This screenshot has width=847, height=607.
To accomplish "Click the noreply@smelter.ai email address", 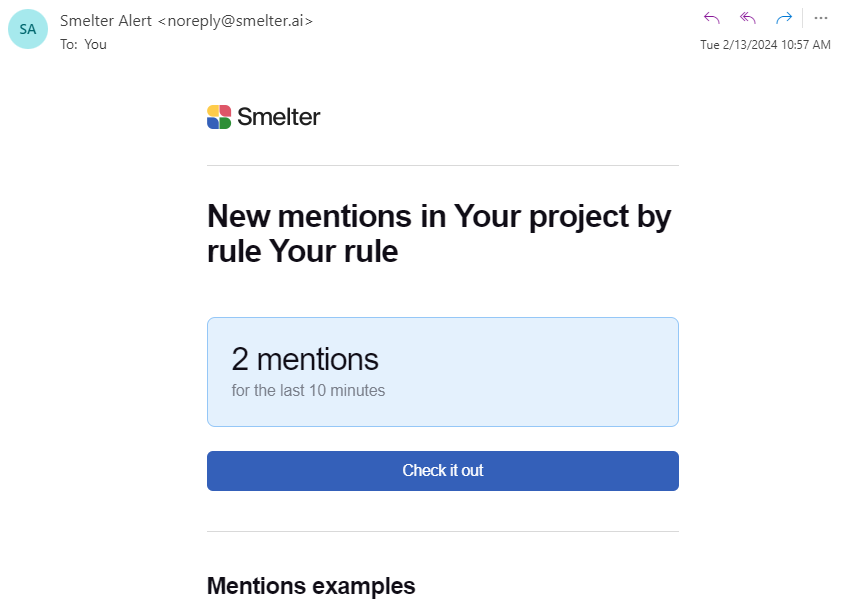I will tap(235, 21).
